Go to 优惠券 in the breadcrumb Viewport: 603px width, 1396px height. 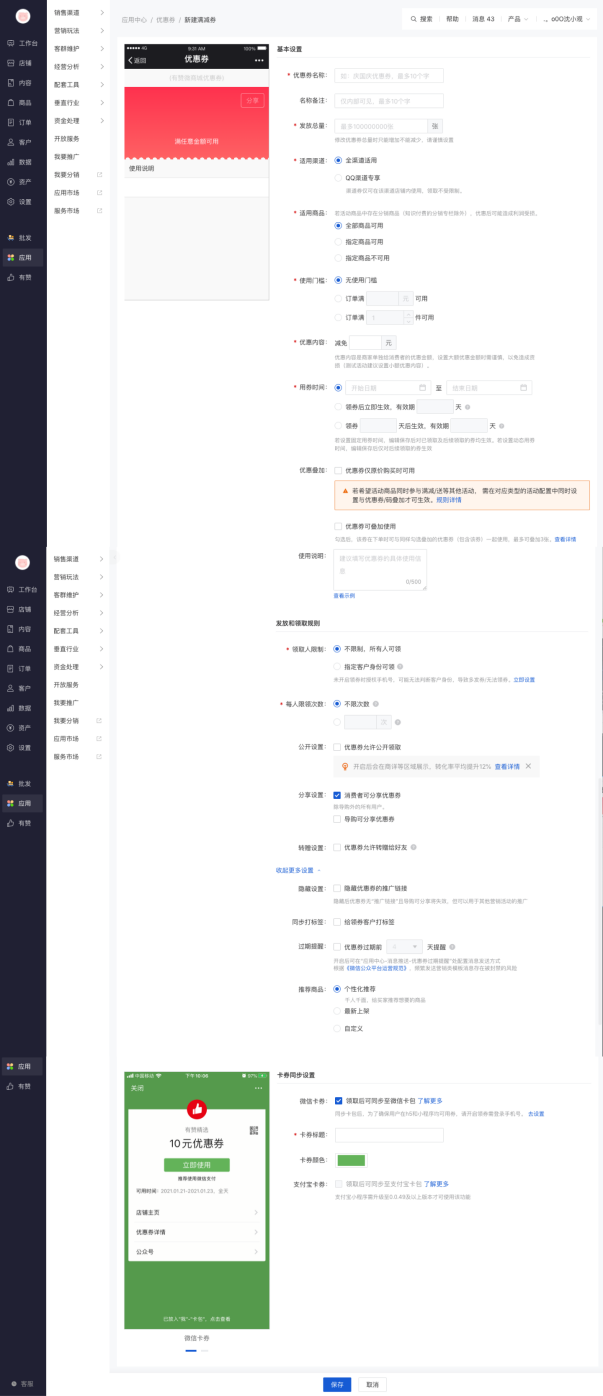[x=164, y=19]
